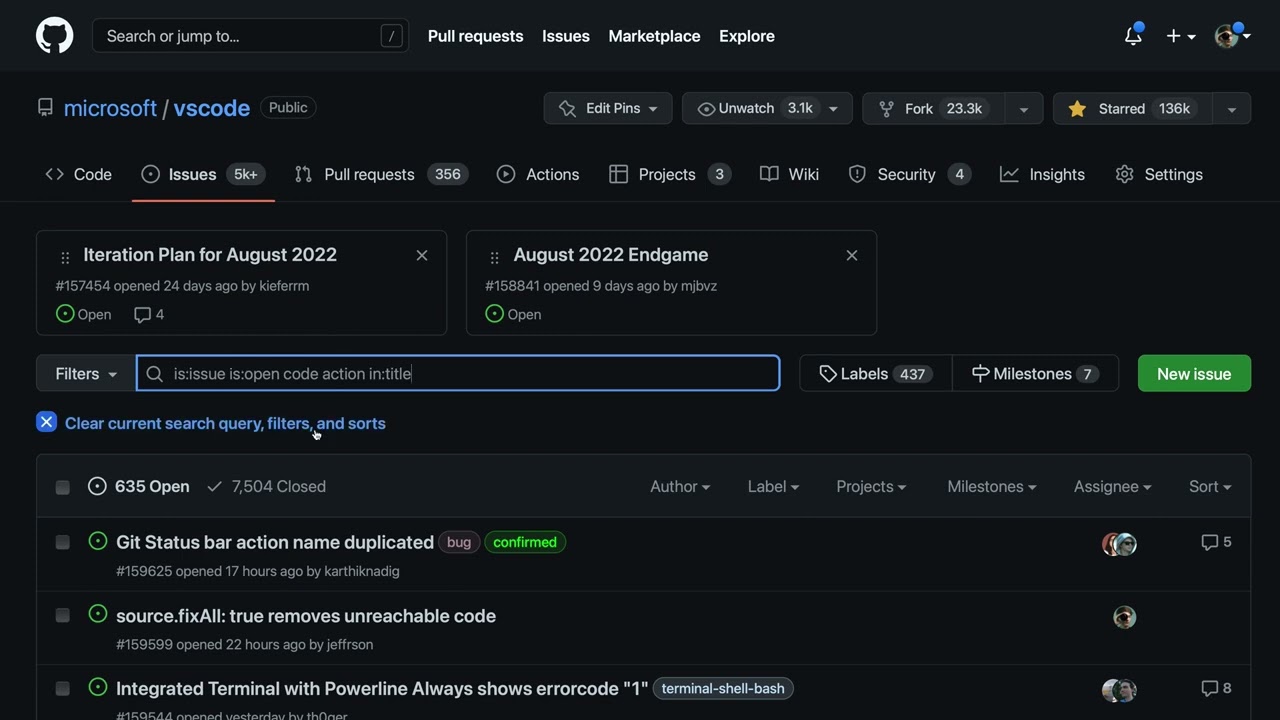This screenshot has height=720, width=1280.
Task: Click New issue button
Action: tap(1194, 374)
